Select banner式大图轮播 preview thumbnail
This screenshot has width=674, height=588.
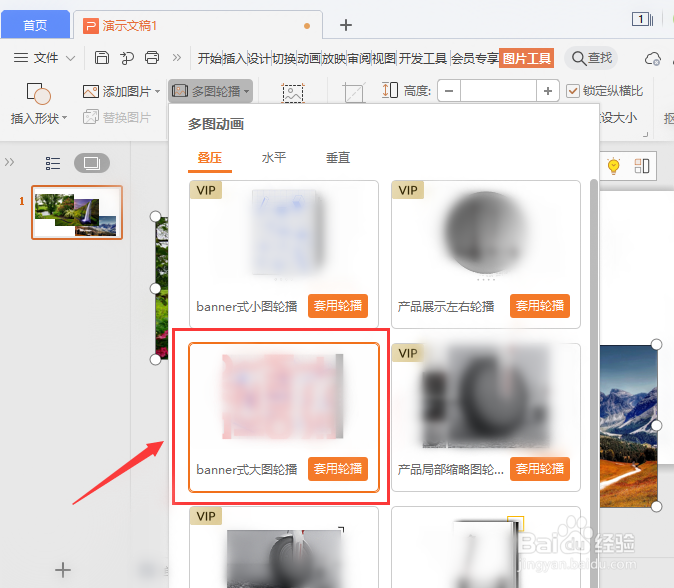283,396
